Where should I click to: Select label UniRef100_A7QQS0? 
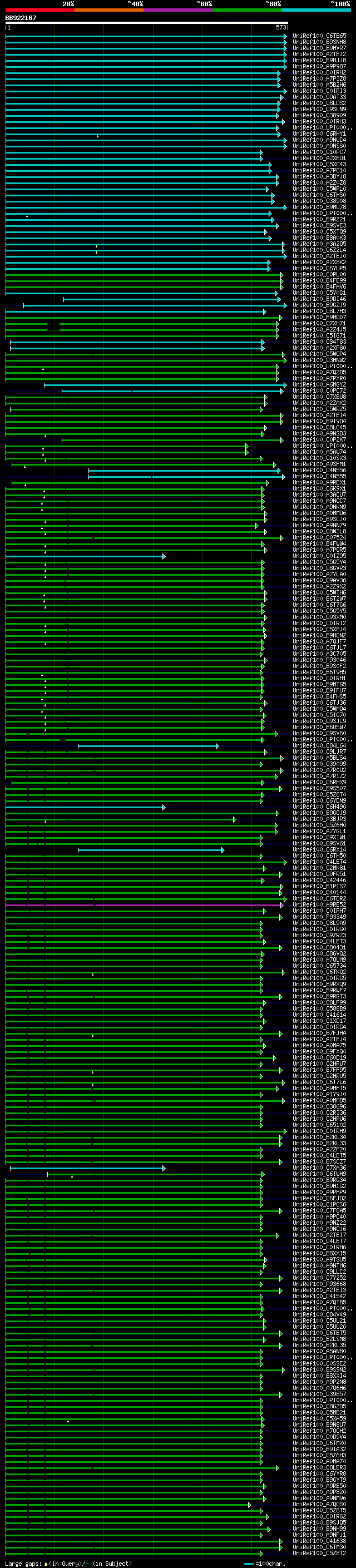coord(319,1505)
